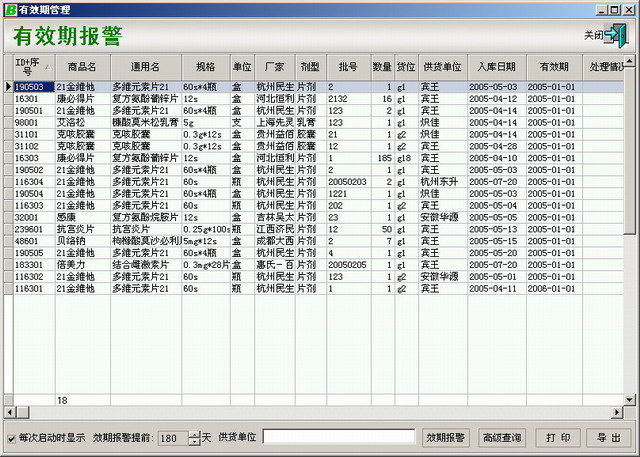Open 高级查询 advanced search

(502, 438)
